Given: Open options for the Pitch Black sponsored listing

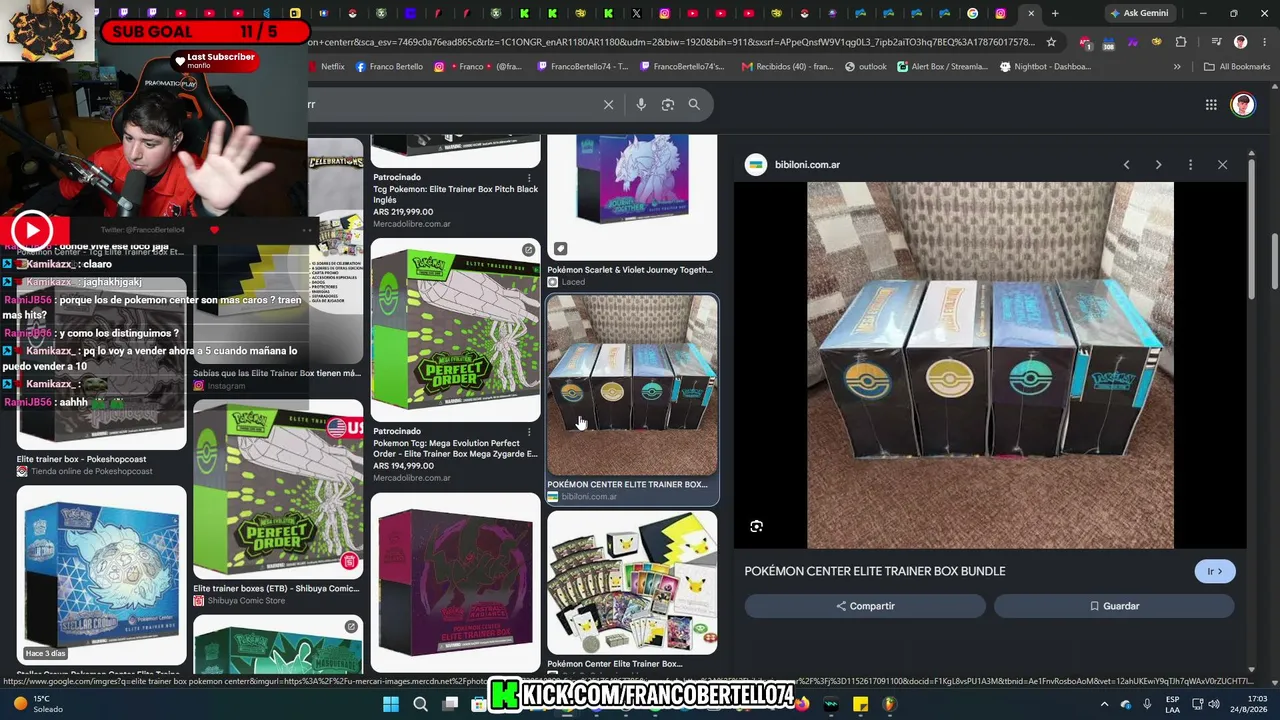Looking at the screenshot, I should (529, 178).
